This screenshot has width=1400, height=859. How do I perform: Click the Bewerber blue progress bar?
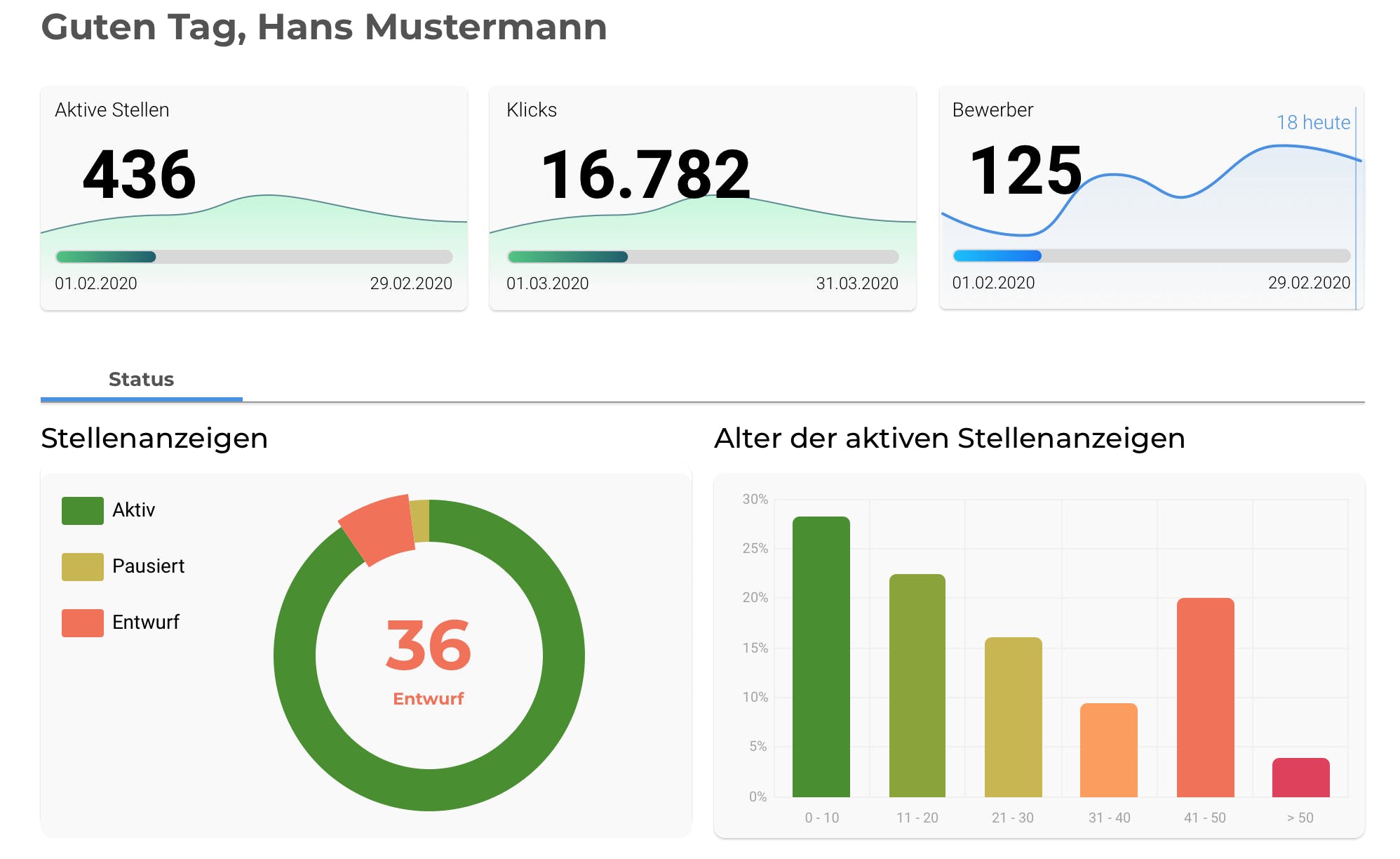coord(997,256)
